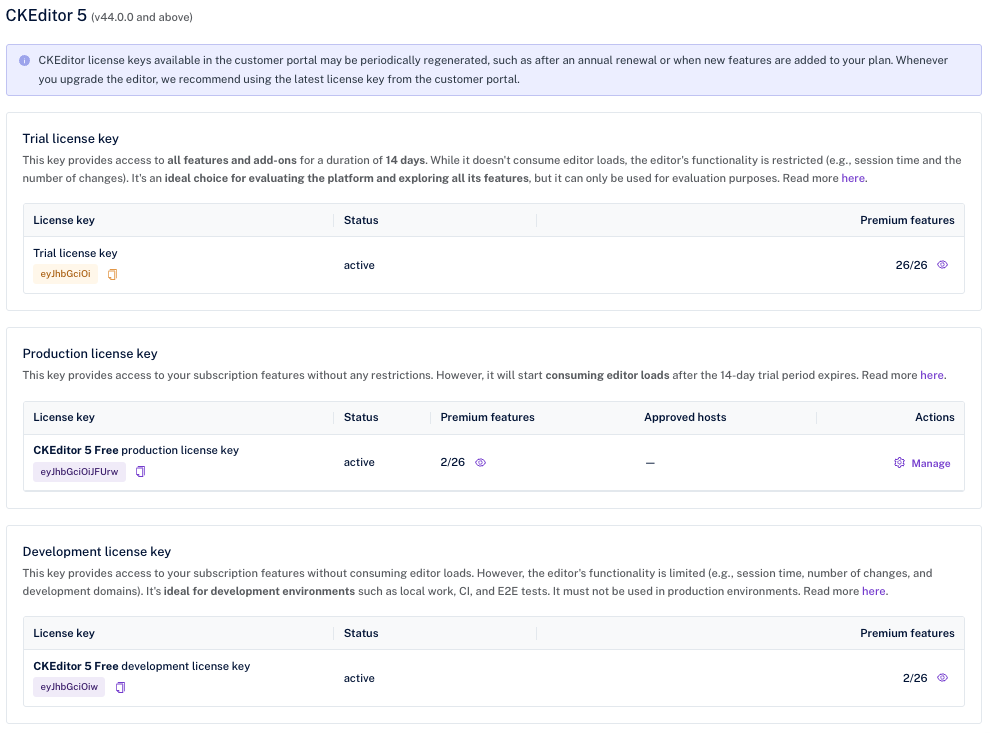This screenshot has height=733, width=990.
Task: Click the info icon in the notice banner
Action: [x=24, y=60]
